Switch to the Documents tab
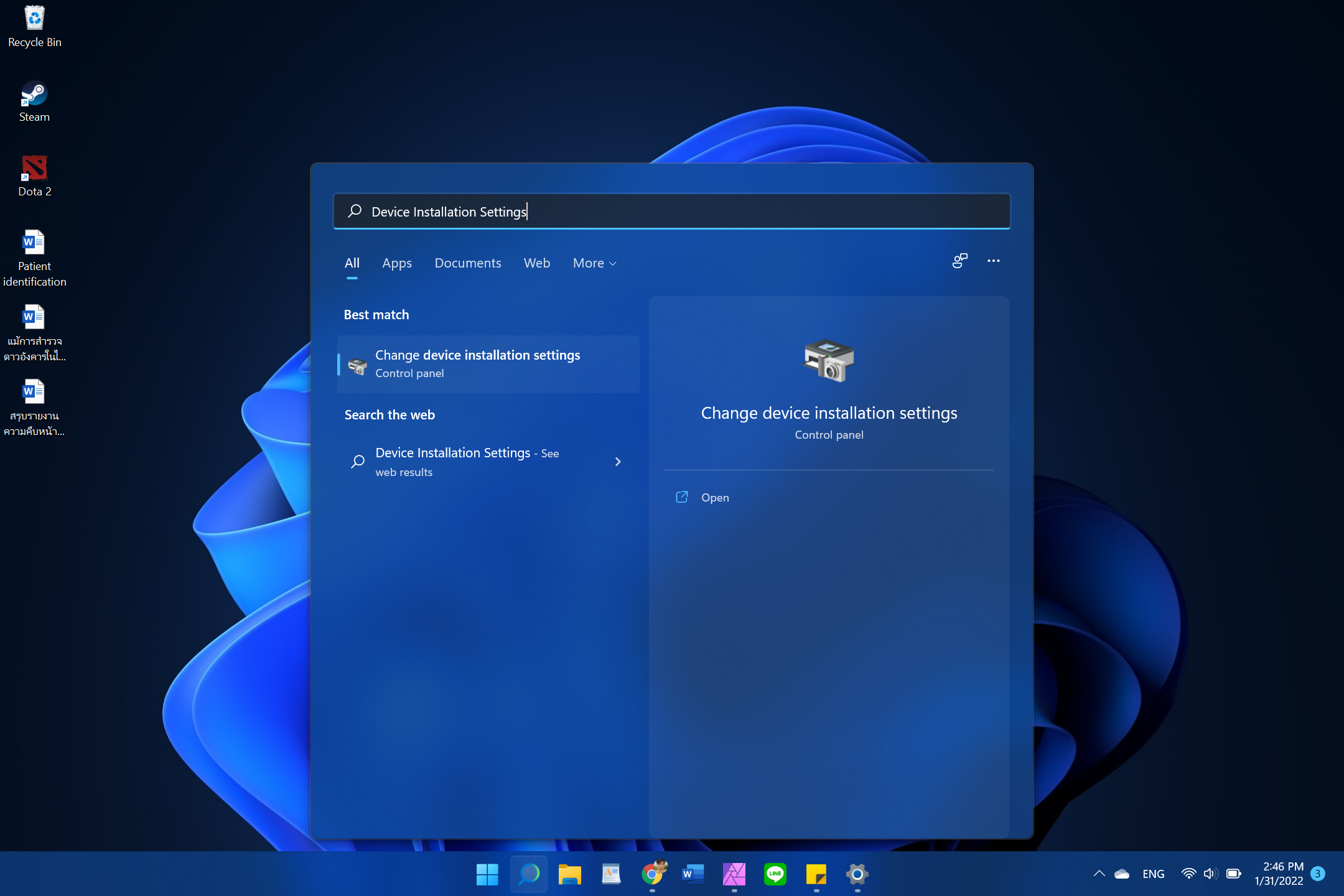This screenshot has width=1344, height=896. [x=467, y=263]
